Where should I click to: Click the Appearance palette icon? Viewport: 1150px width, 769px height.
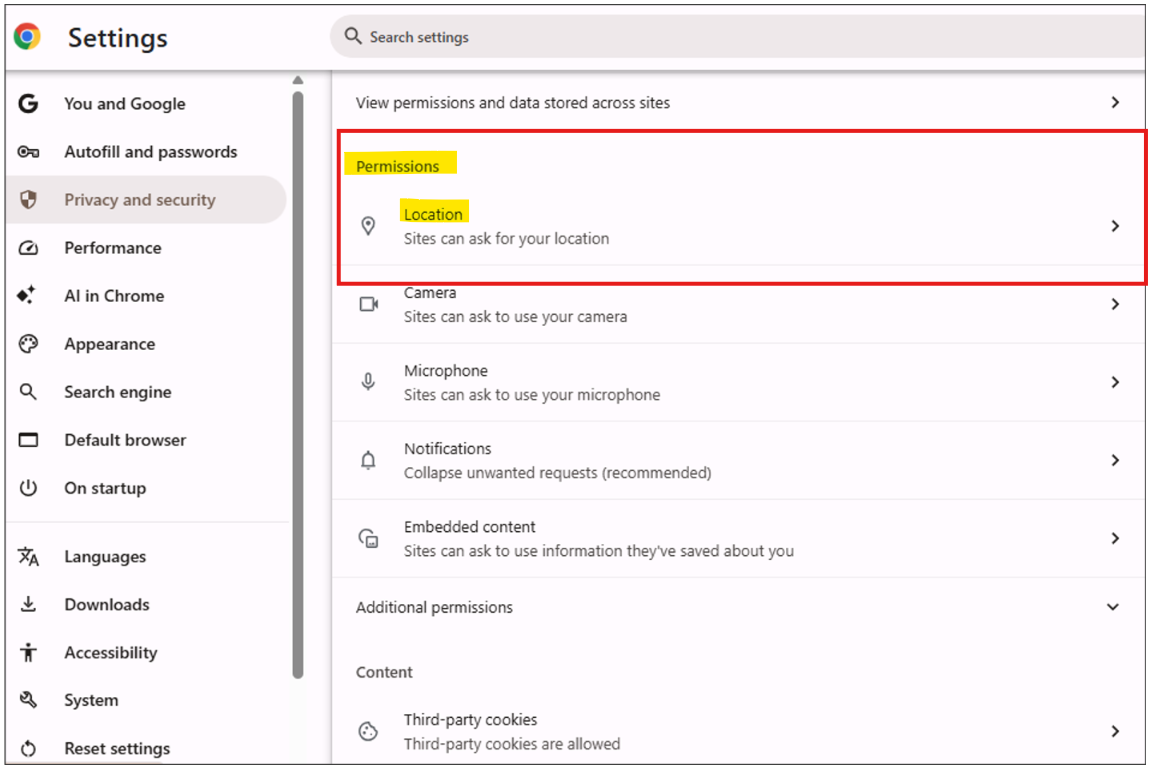[x=28, y=344]
